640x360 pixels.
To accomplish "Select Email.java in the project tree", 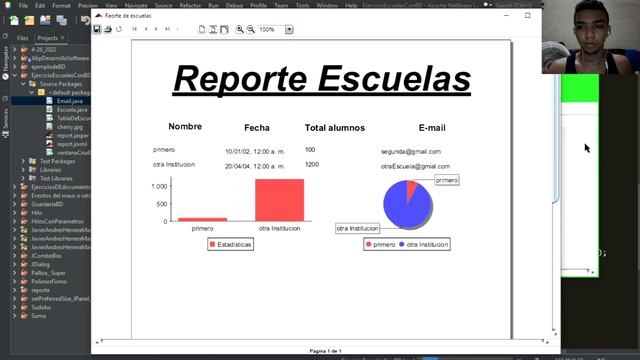I will [x=70, y=101].
